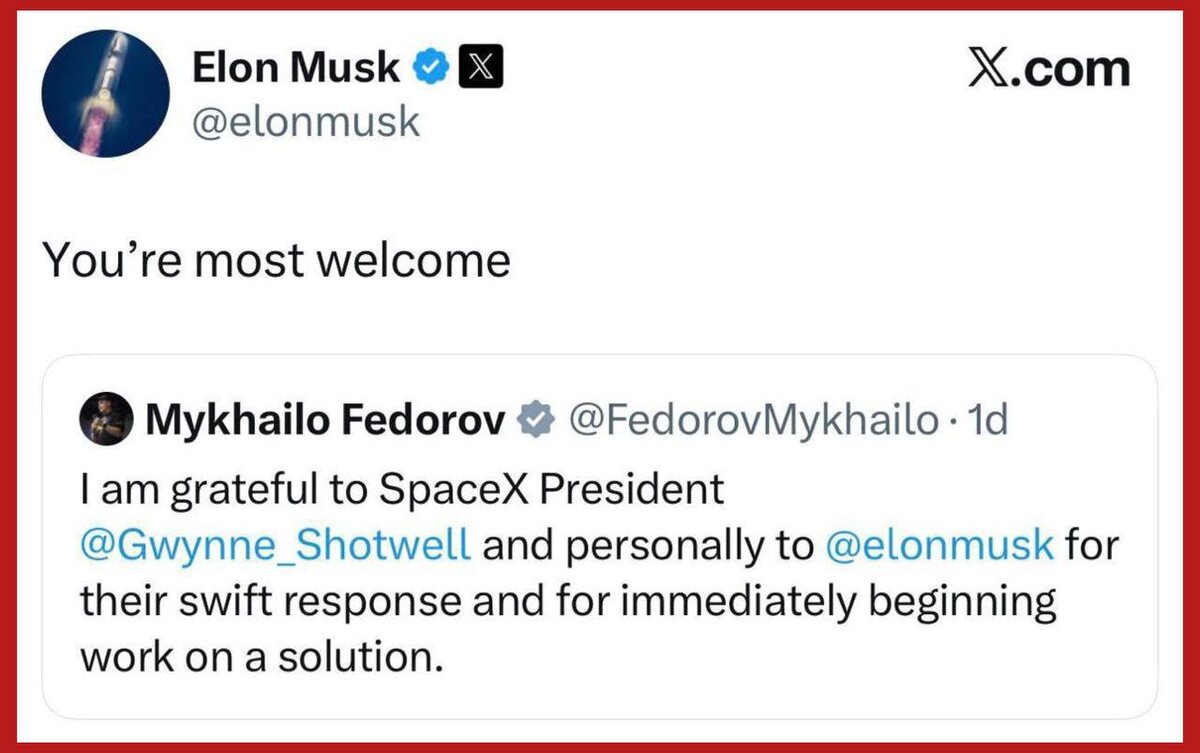Click the words "and personally to"
The height and width of the screenshot is (753, 1200).
coord(650,547)
